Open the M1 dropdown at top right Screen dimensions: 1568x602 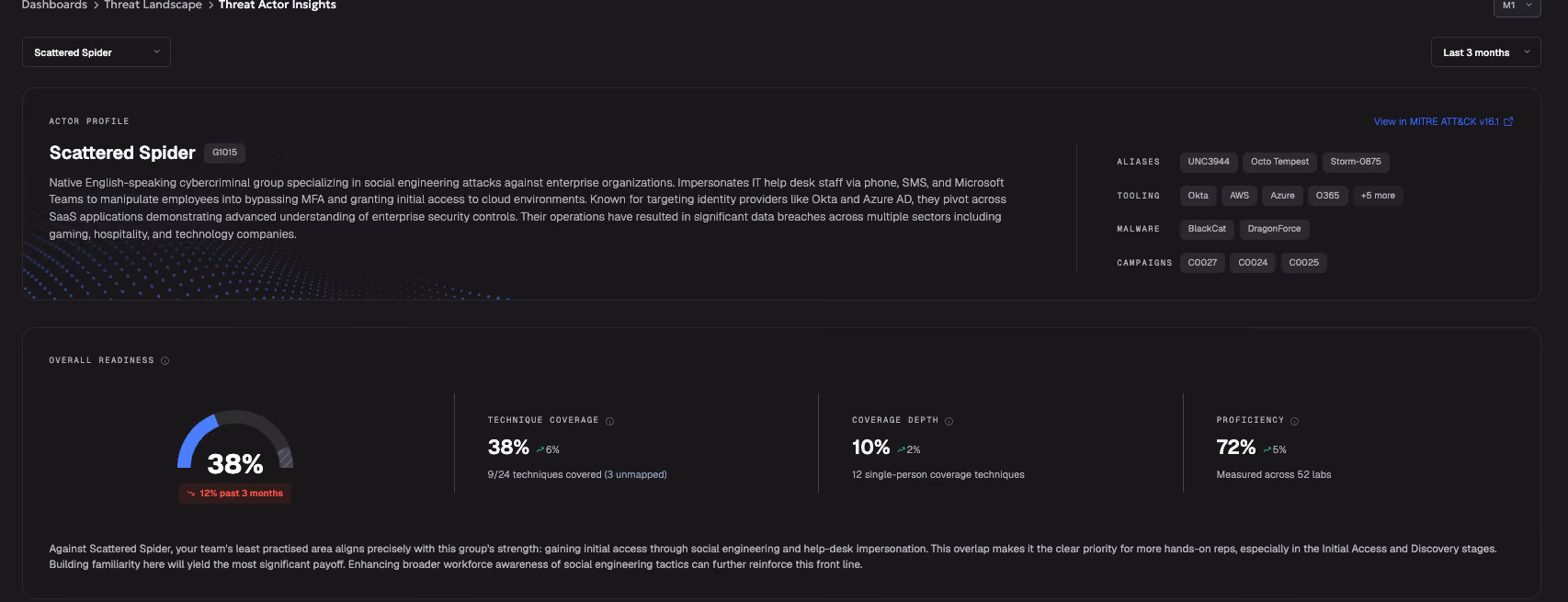1517,6
